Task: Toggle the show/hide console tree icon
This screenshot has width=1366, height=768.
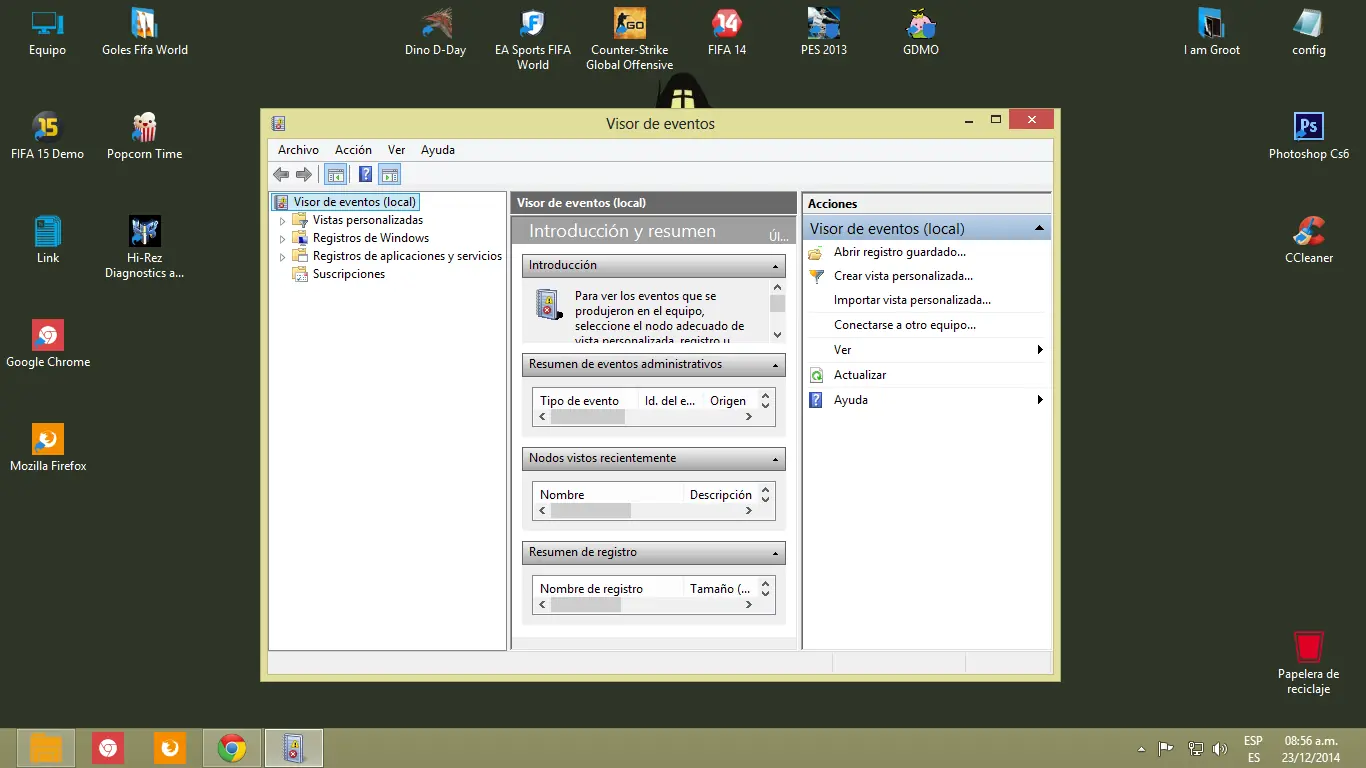Action: click(x=336, y=175)
